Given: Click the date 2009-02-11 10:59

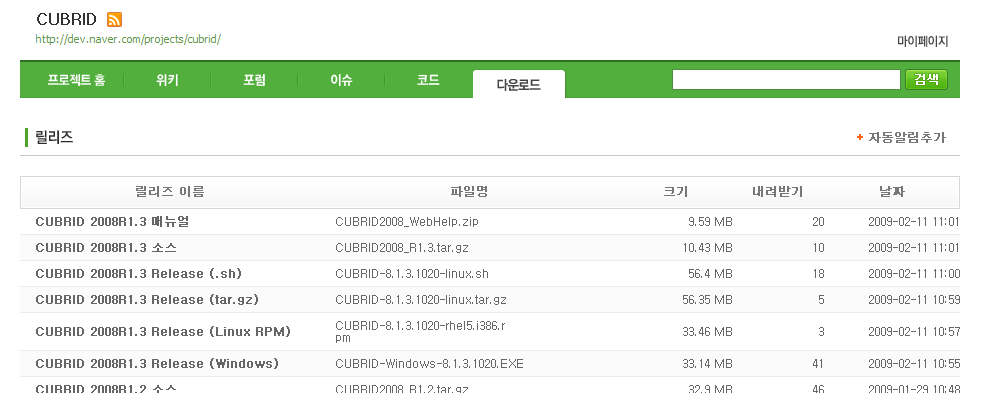Looking at the screenshot, I should pyautogui.click(x=914, y=299).
